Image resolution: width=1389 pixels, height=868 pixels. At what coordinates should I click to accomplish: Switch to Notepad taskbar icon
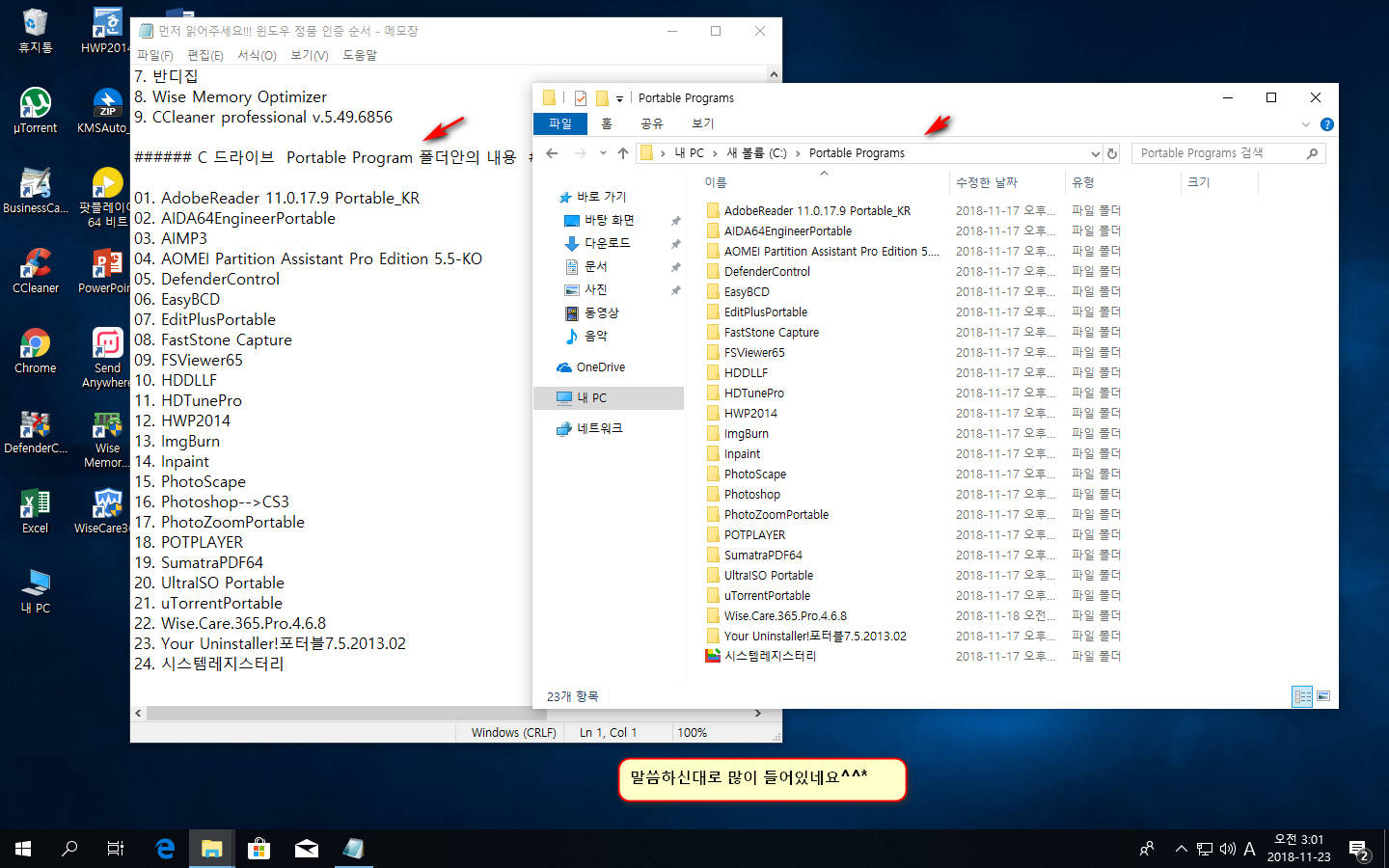coord(353,849)
